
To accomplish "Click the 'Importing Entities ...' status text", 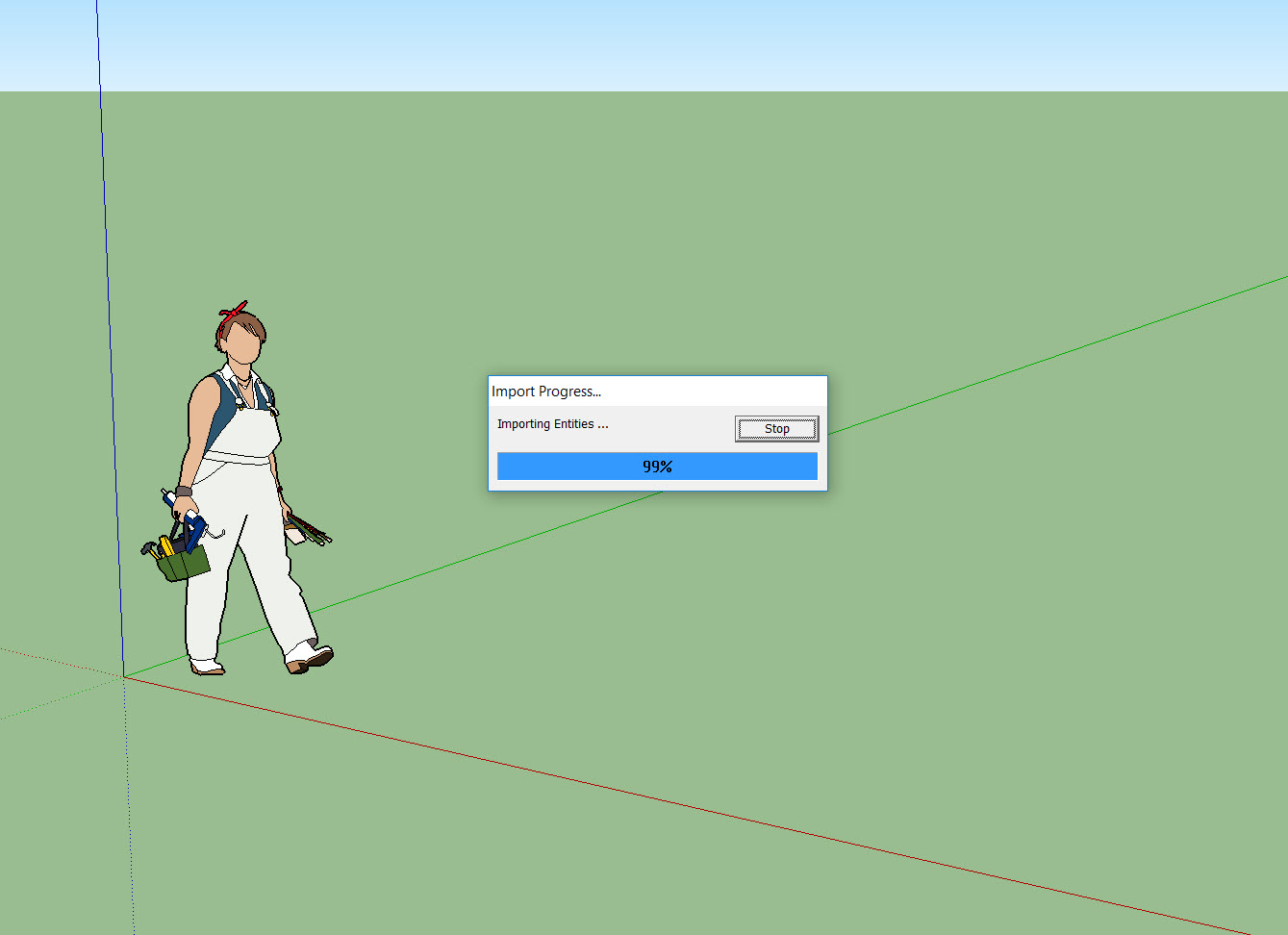I will tap(553, 424).
